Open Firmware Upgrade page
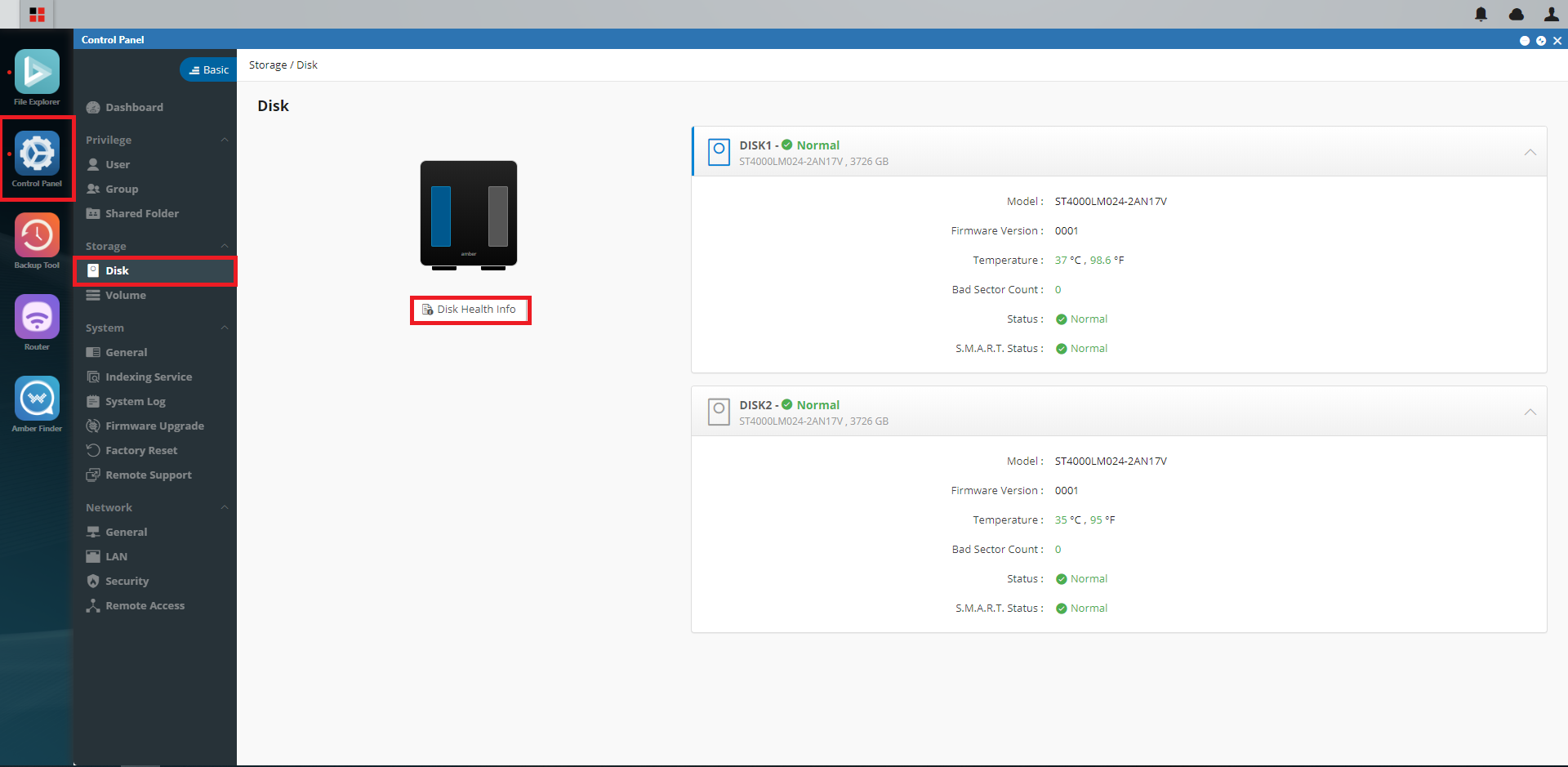 154,426
